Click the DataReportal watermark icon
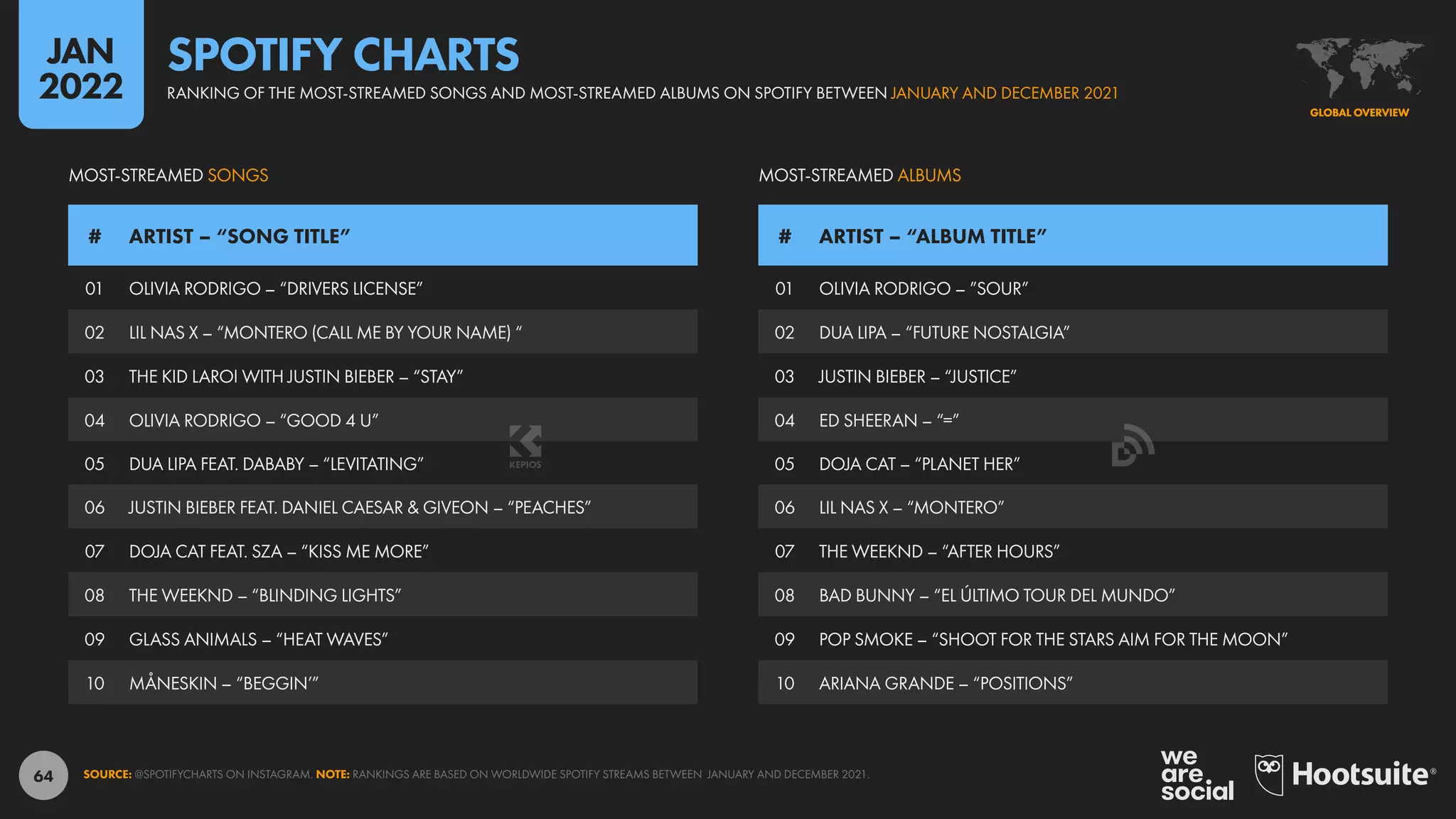Screen dimensions: 1456x819 pyautogui.click(x=1132, y=446)
